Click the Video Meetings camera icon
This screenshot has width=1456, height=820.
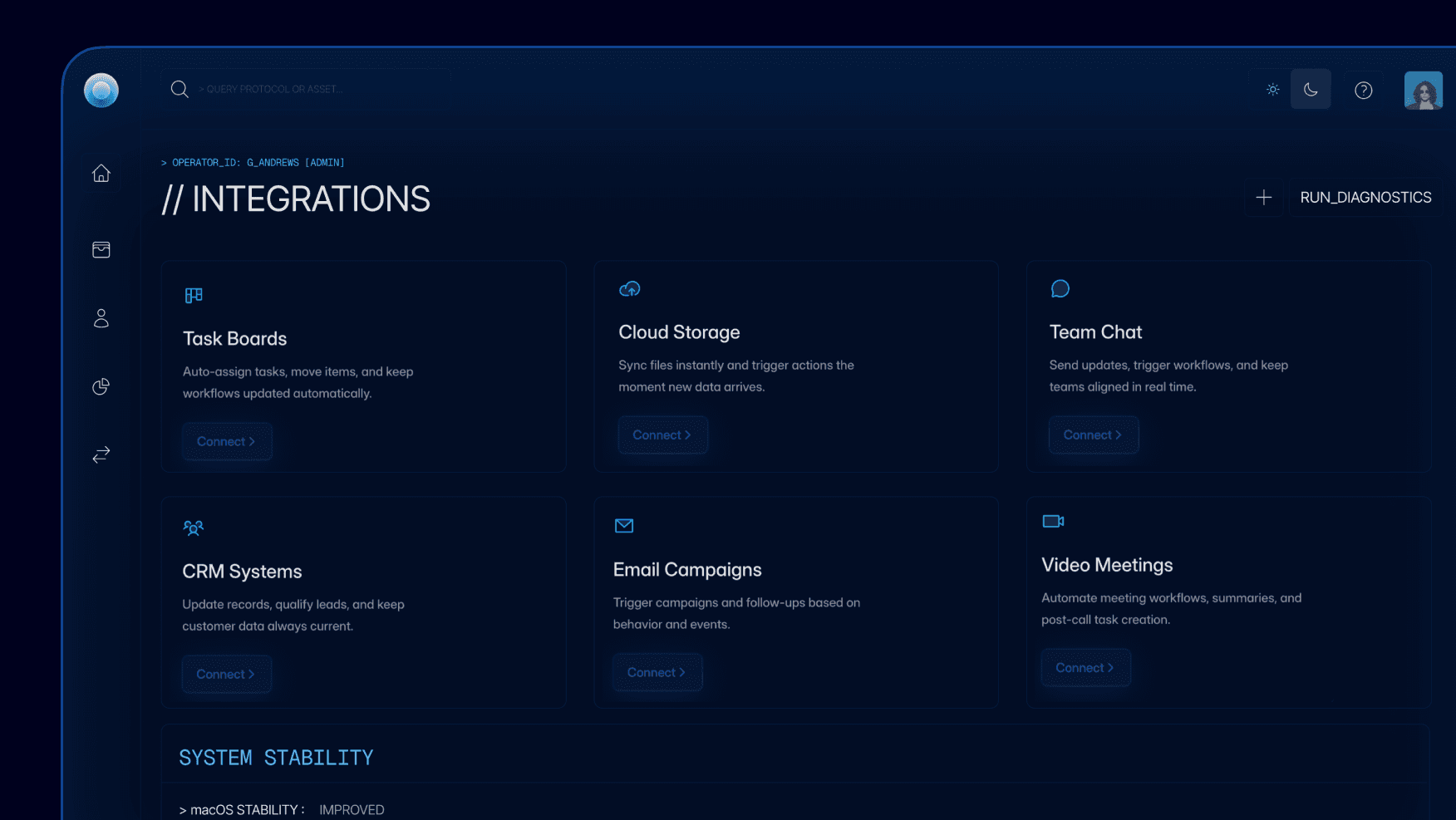tap(1053, 521)
